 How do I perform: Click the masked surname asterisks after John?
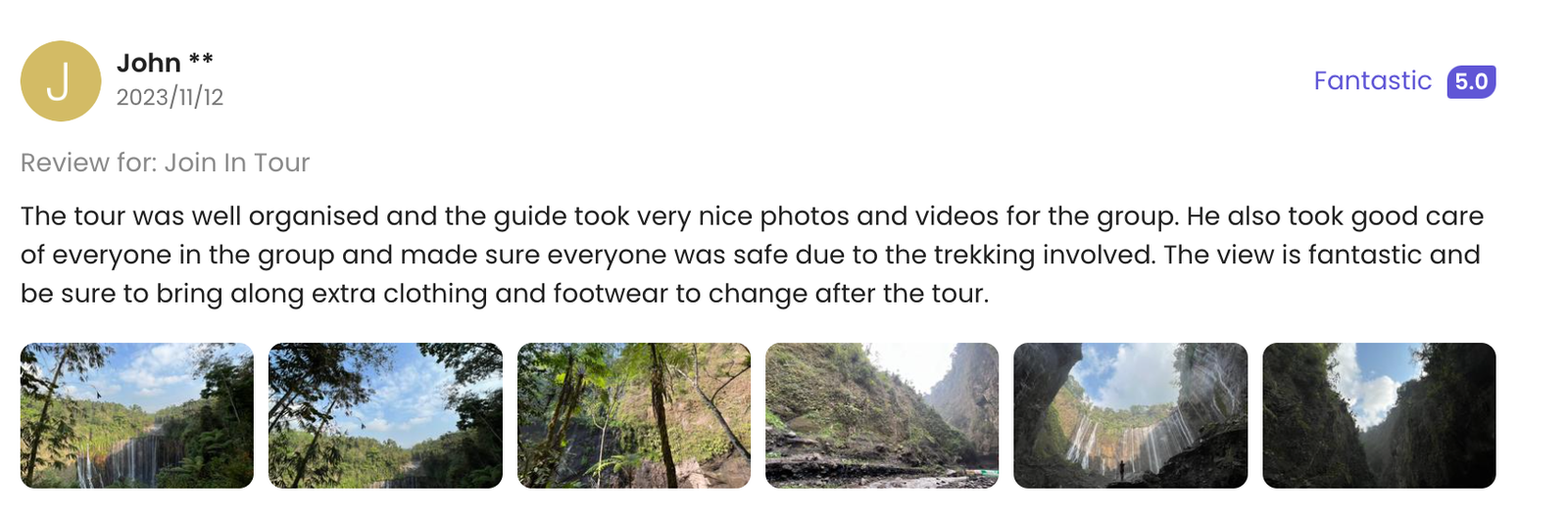coord(201,60)
